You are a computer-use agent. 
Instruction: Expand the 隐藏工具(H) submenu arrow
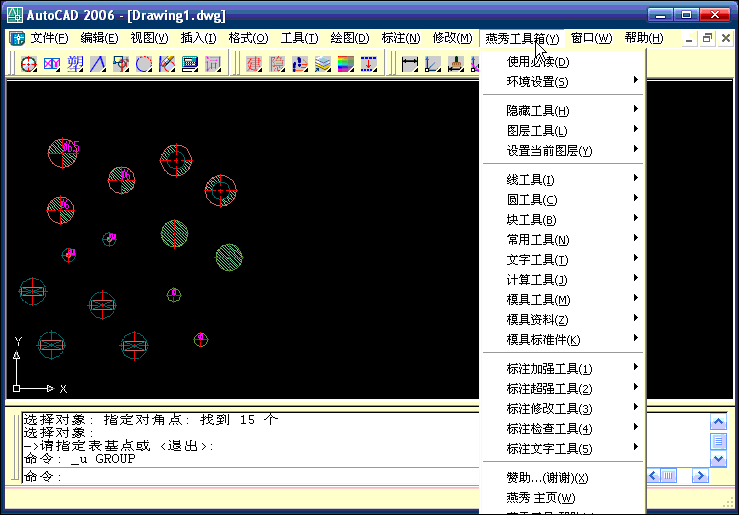635,109
